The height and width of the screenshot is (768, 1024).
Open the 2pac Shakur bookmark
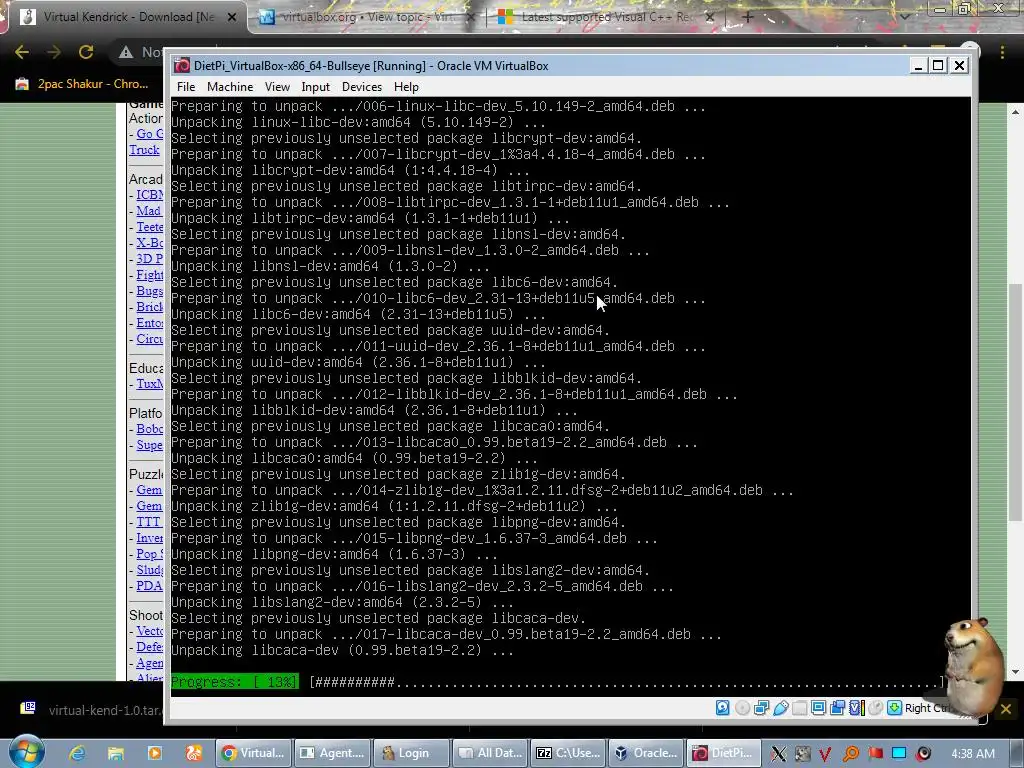click(x=82, y=84)
